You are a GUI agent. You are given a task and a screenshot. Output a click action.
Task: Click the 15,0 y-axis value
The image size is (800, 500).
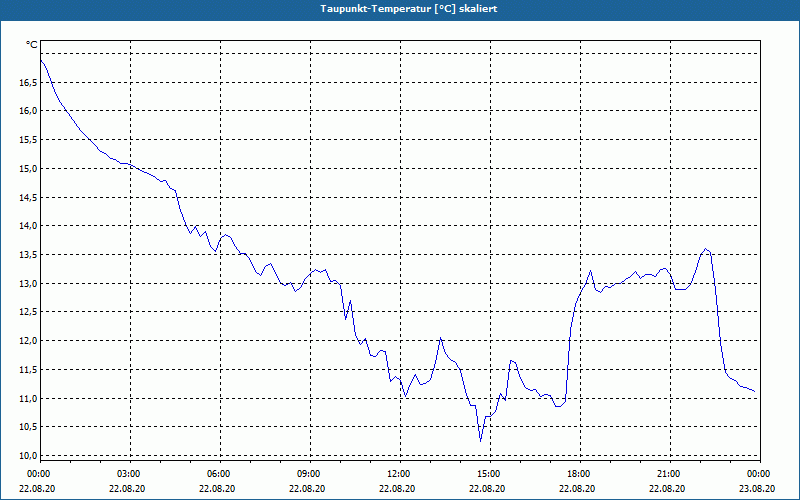tap(29, 168)
